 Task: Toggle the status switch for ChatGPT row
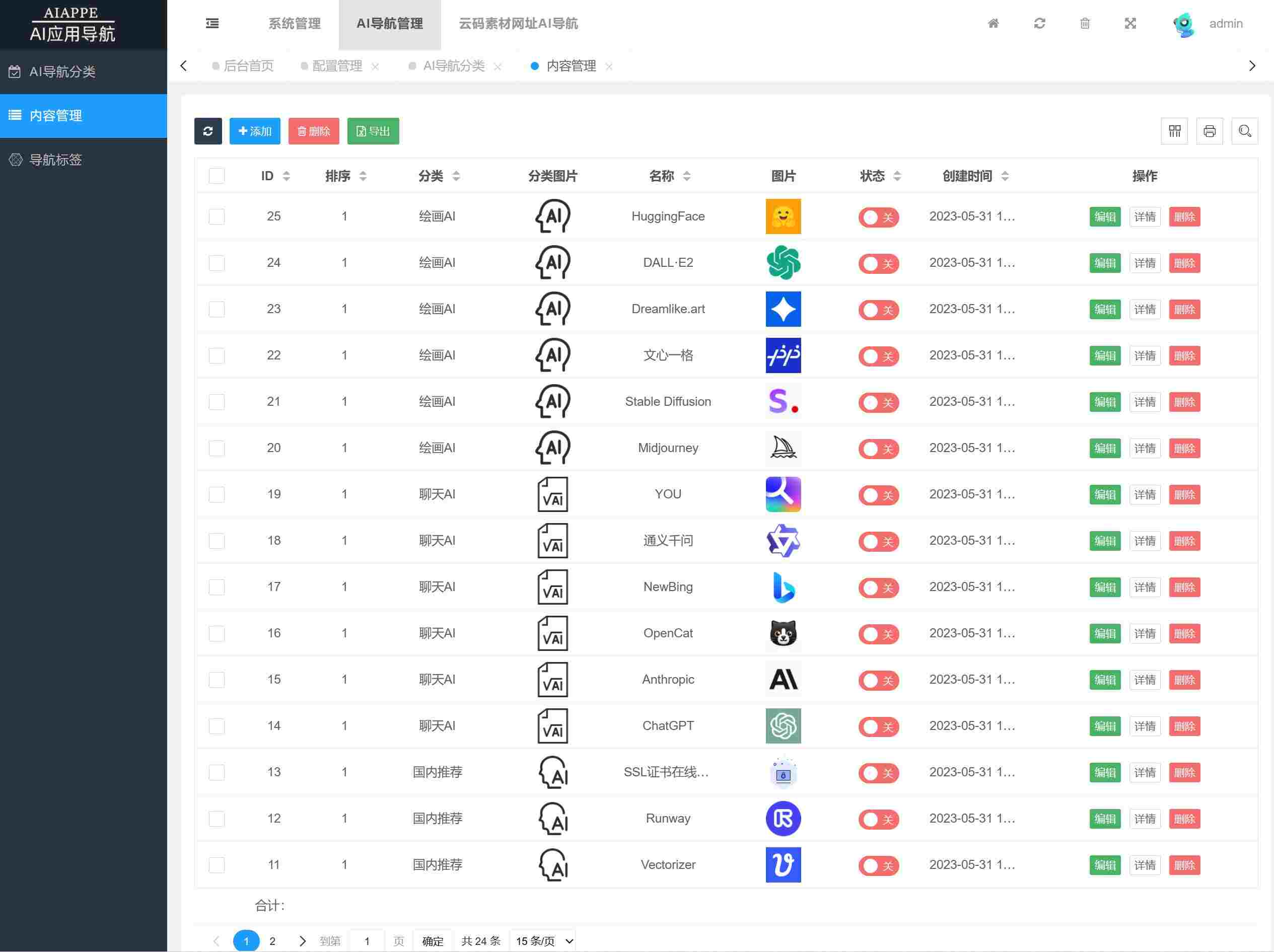coord(878,726)
